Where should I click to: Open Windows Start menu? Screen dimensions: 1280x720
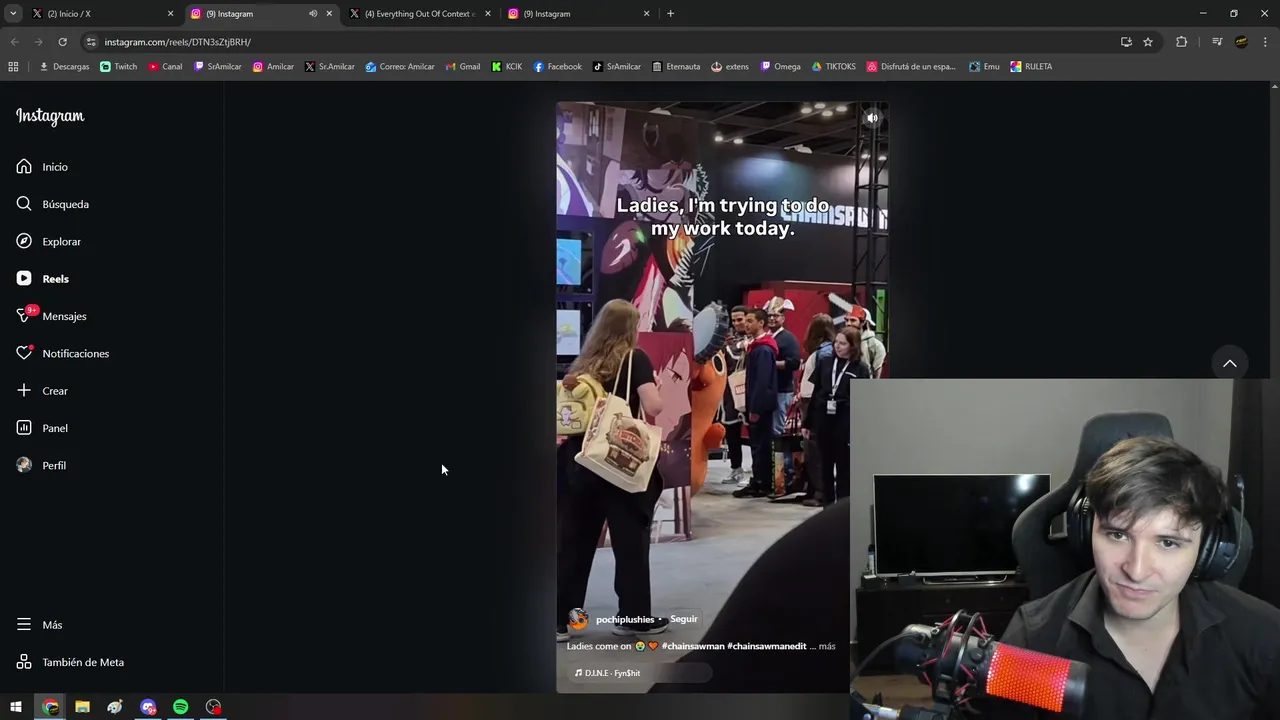15,707
